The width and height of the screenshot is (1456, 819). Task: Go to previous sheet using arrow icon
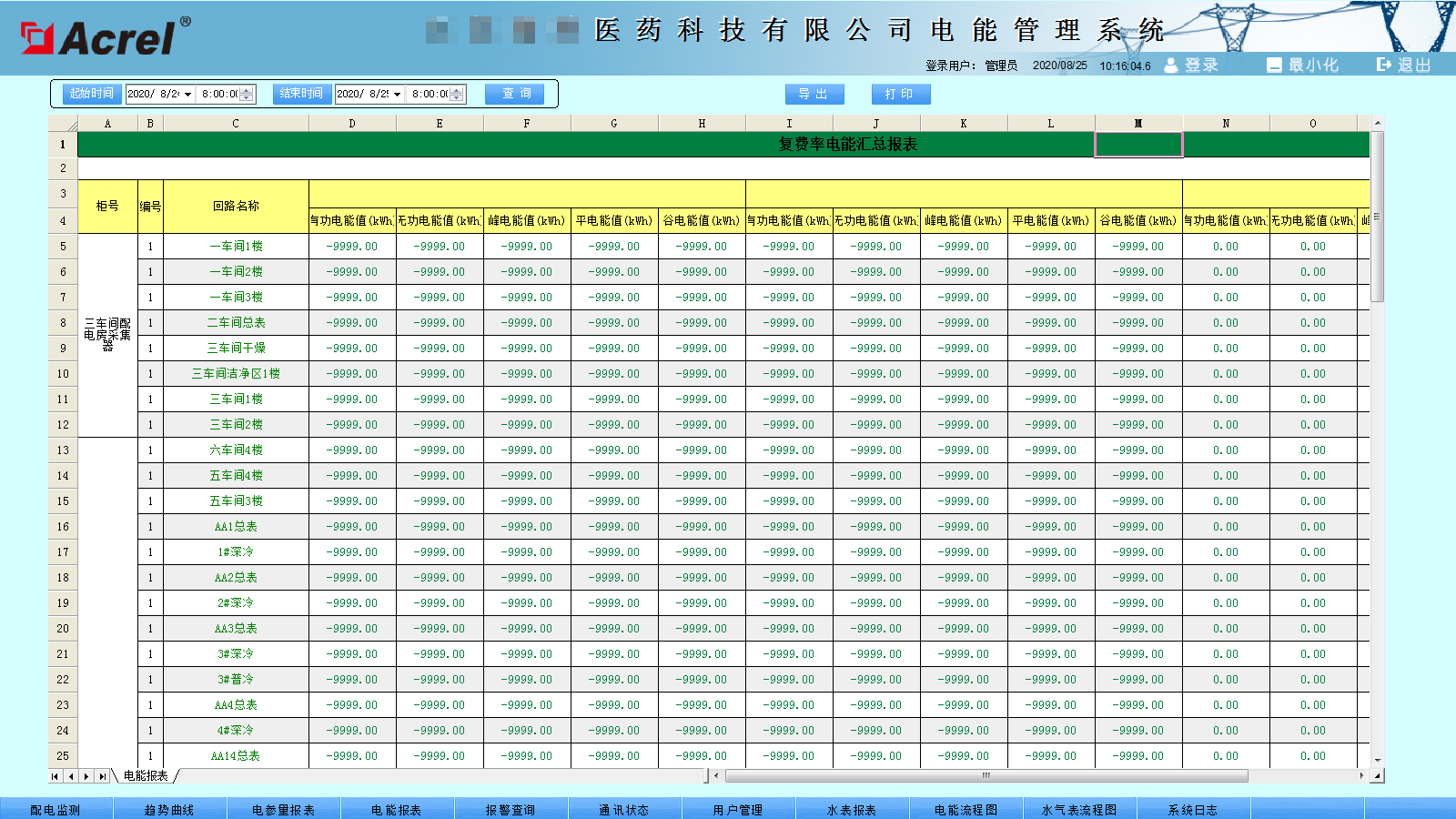71,776
